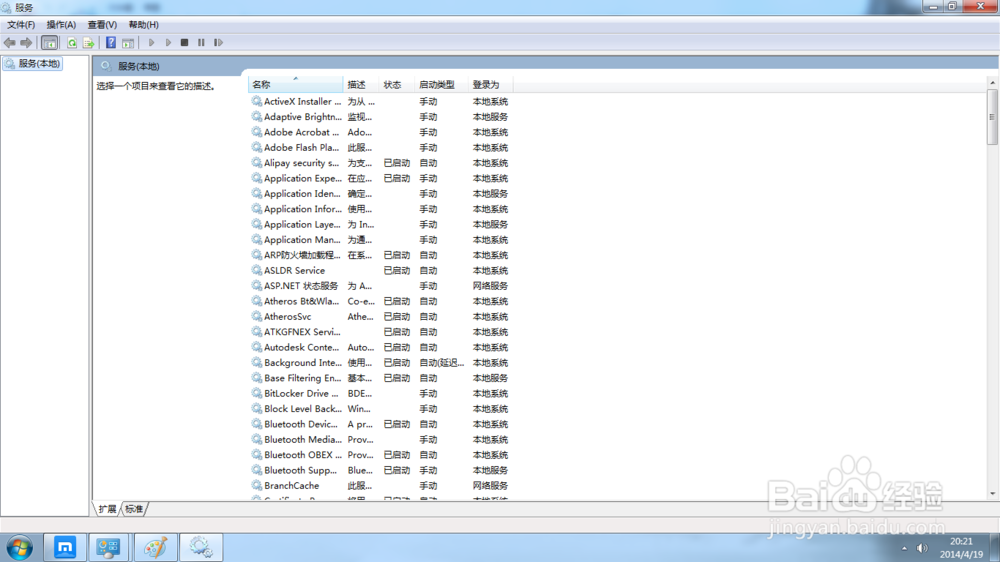Open the 操作(A) menu
This screenshot has width=1000, height=562.
(x=61, y=25)
